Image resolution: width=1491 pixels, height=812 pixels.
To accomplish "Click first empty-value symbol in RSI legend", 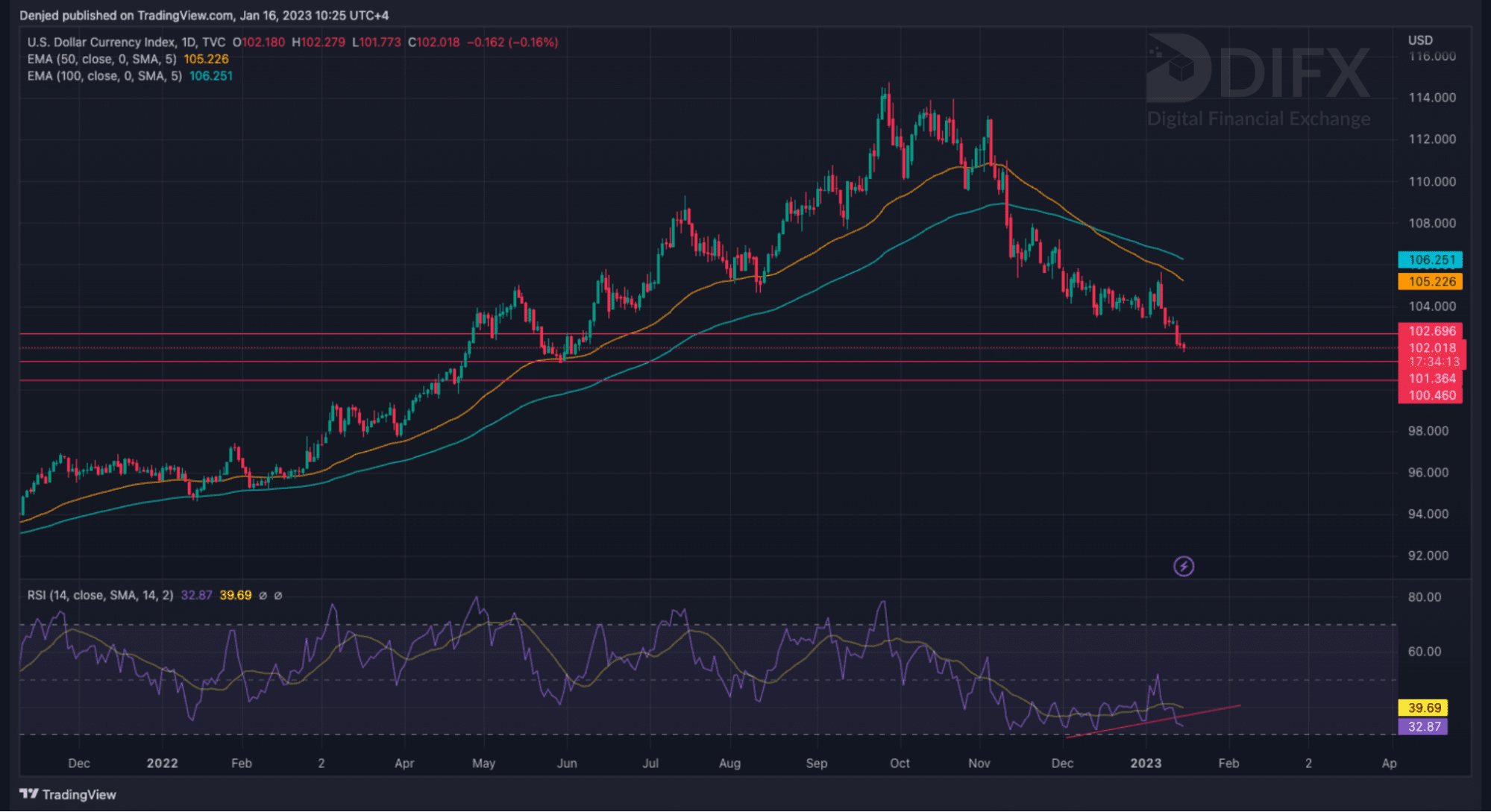I will (263, 596).
